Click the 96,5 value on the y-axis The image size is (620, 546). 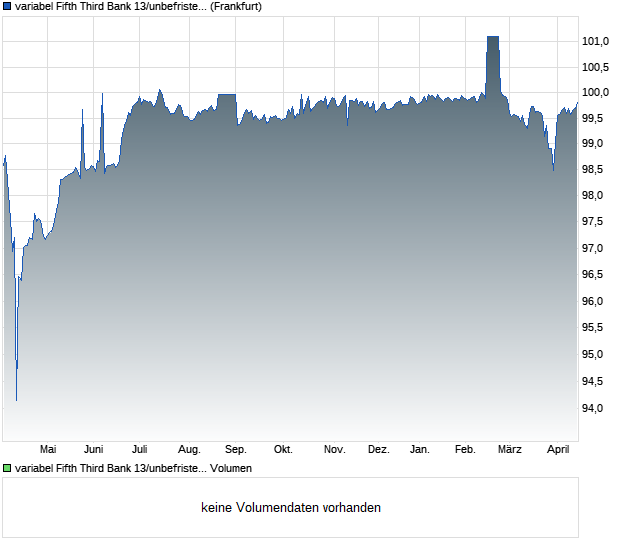coord(592,274)
